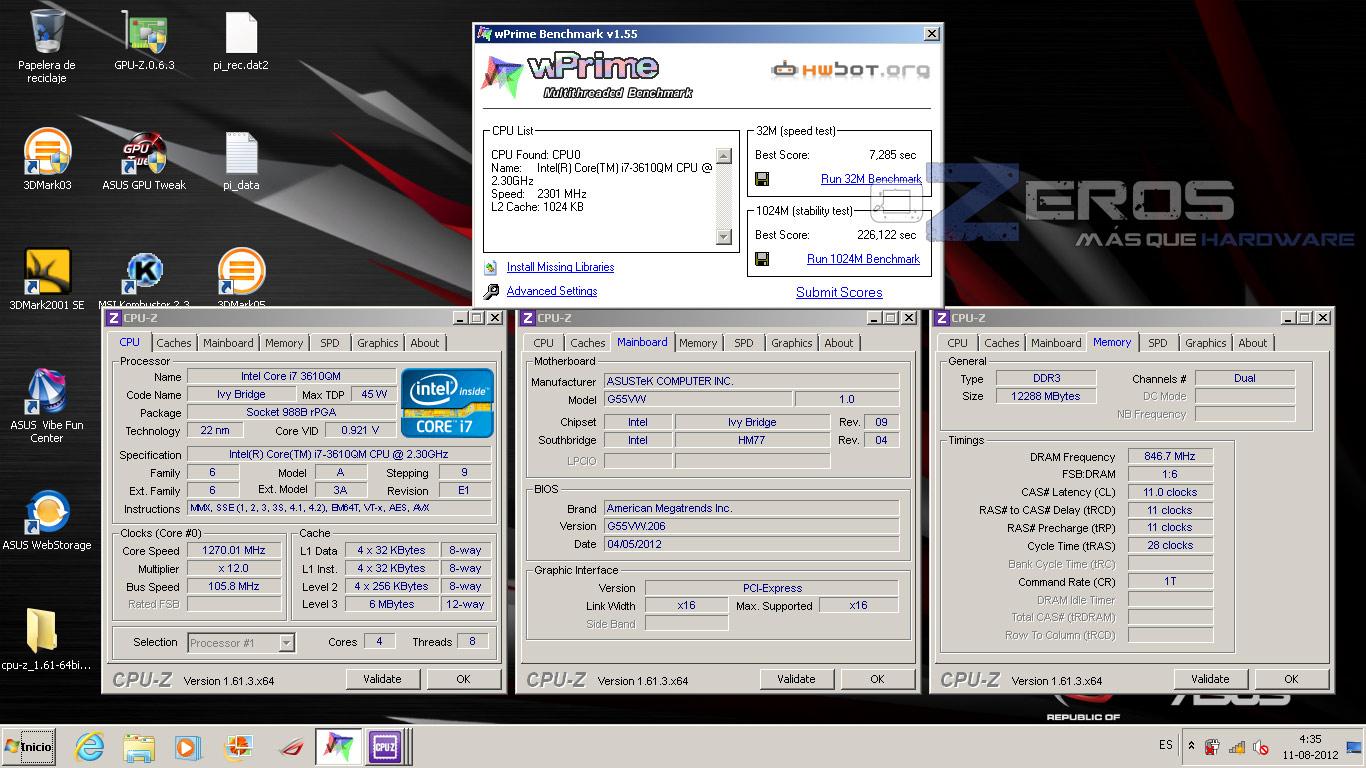Switch to wPrime in the taskbar
The image size is (1366, 768).
[337, 747]
